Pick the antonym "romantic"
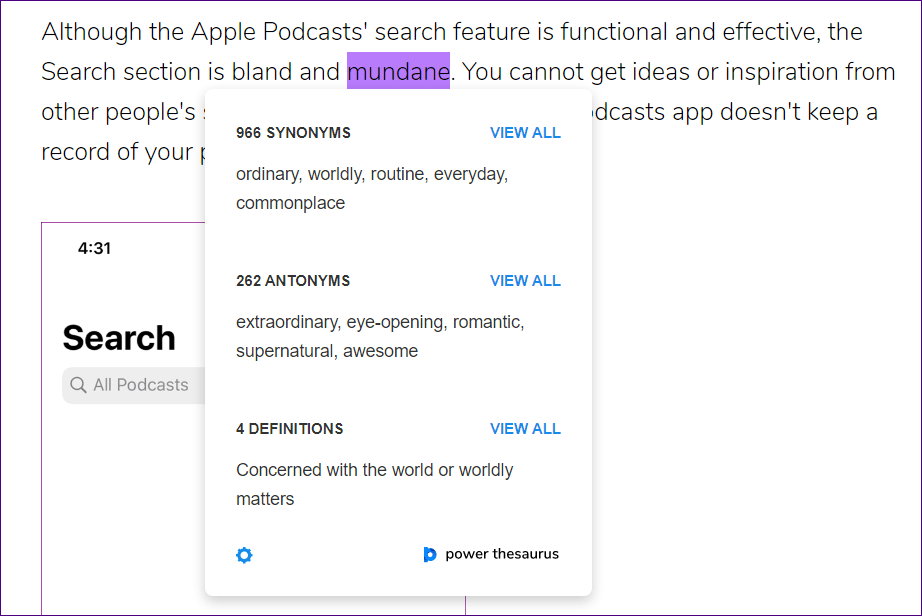This screenshot has width=922, height=616. coord(488,322)
